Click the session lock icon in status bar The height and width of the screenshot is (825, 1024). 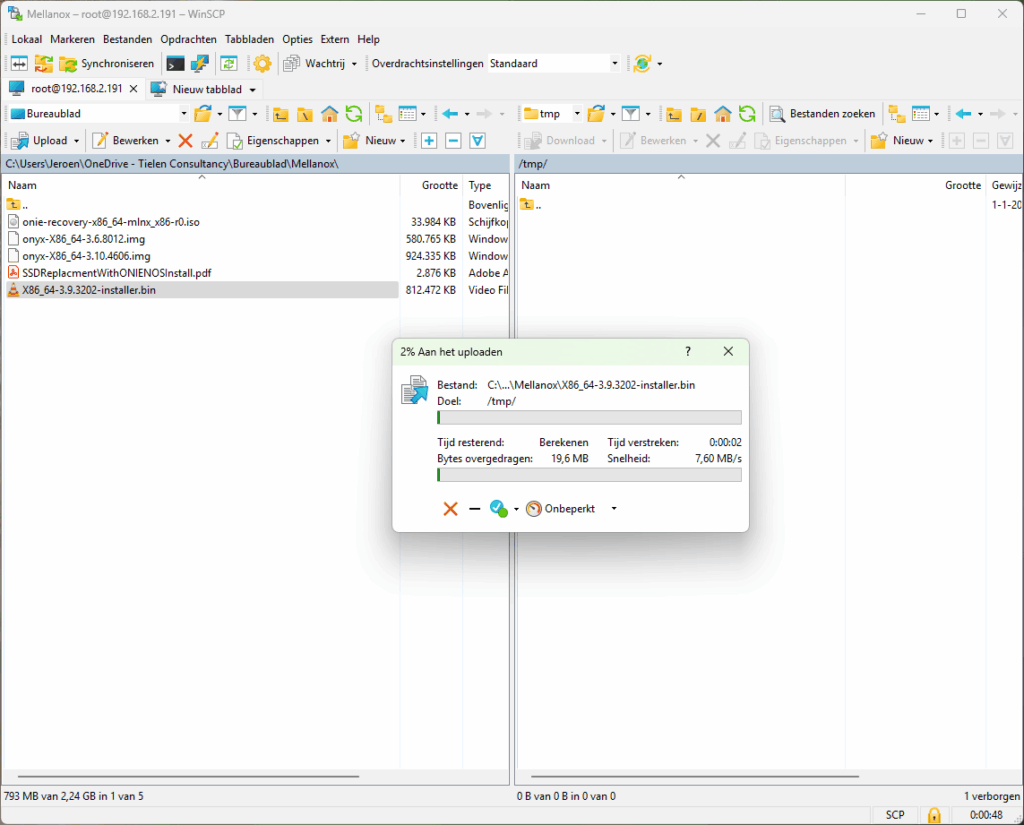935,815
